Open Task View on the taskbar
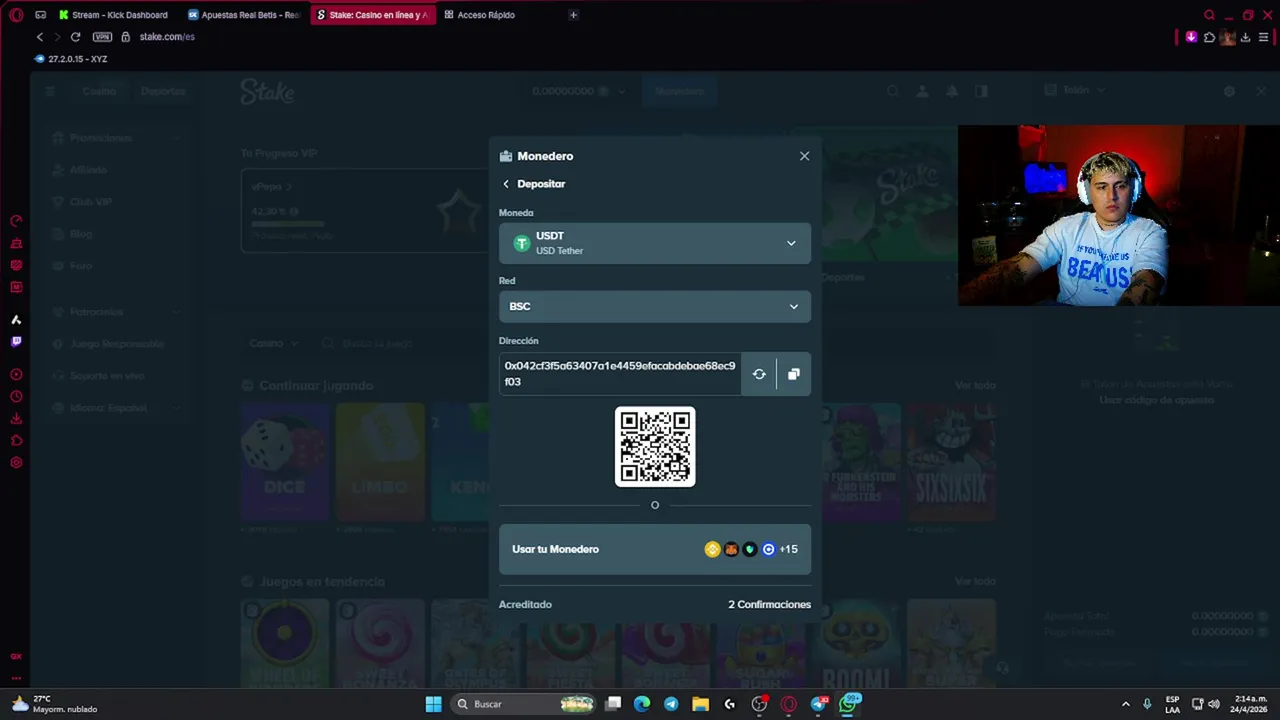The width and height of the screenshot is (1280, 720). coord(613,704)
